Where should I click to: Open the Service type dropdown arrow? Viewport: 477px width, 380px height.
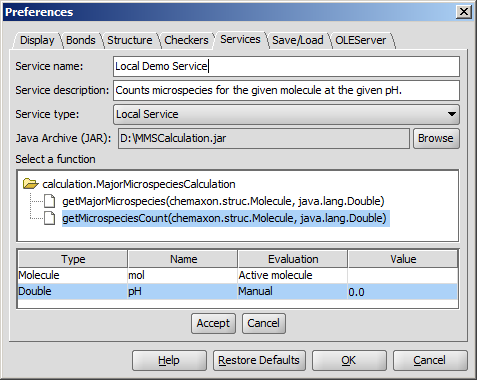click(x=452, y=114)
